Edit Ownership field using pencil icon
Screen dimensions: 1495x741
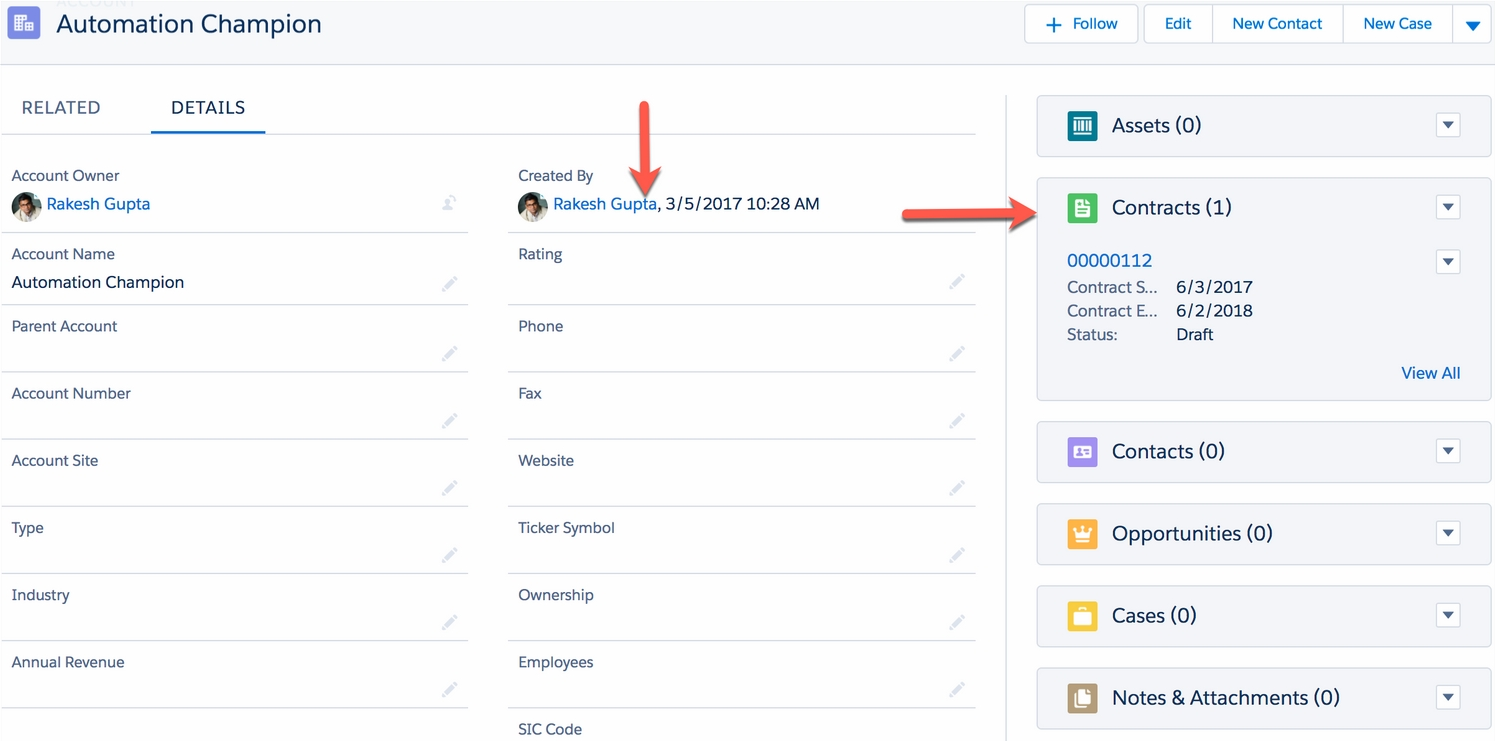coord(957,622)
